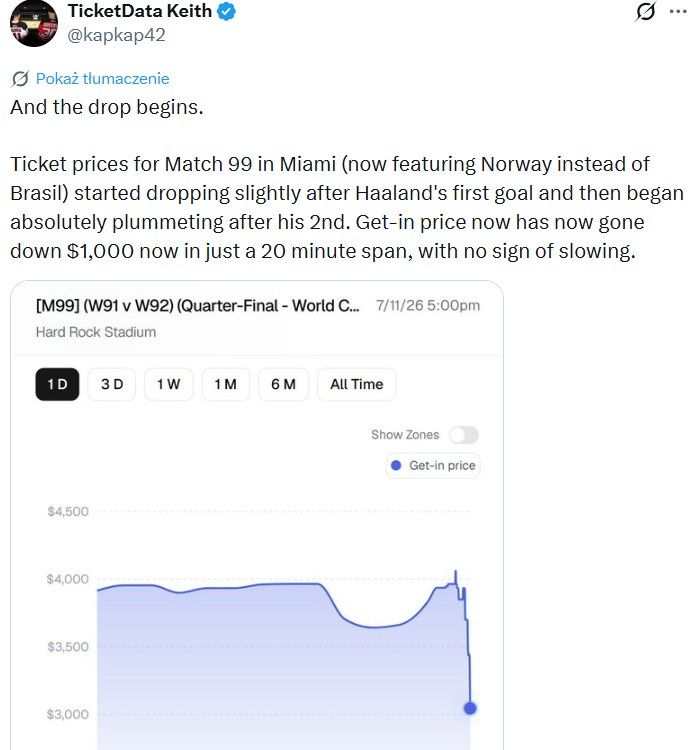Select the 1 M time range
This screenshot has height=750, width=694.
tap(225, 384)
